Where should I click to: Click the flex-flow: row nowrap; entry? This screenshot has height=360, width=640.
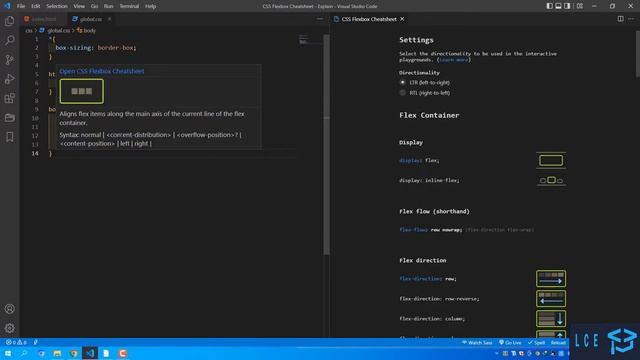[431, 230]
